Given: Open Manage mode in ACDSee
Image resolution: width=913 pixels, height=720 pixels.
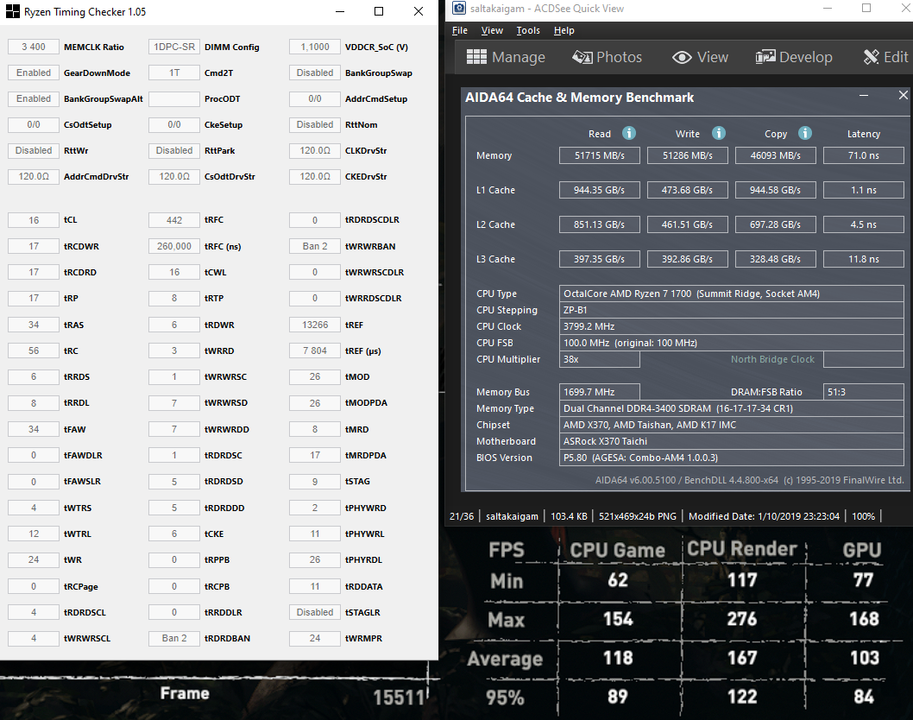Looking at the screenshot, I should (505, 57).
